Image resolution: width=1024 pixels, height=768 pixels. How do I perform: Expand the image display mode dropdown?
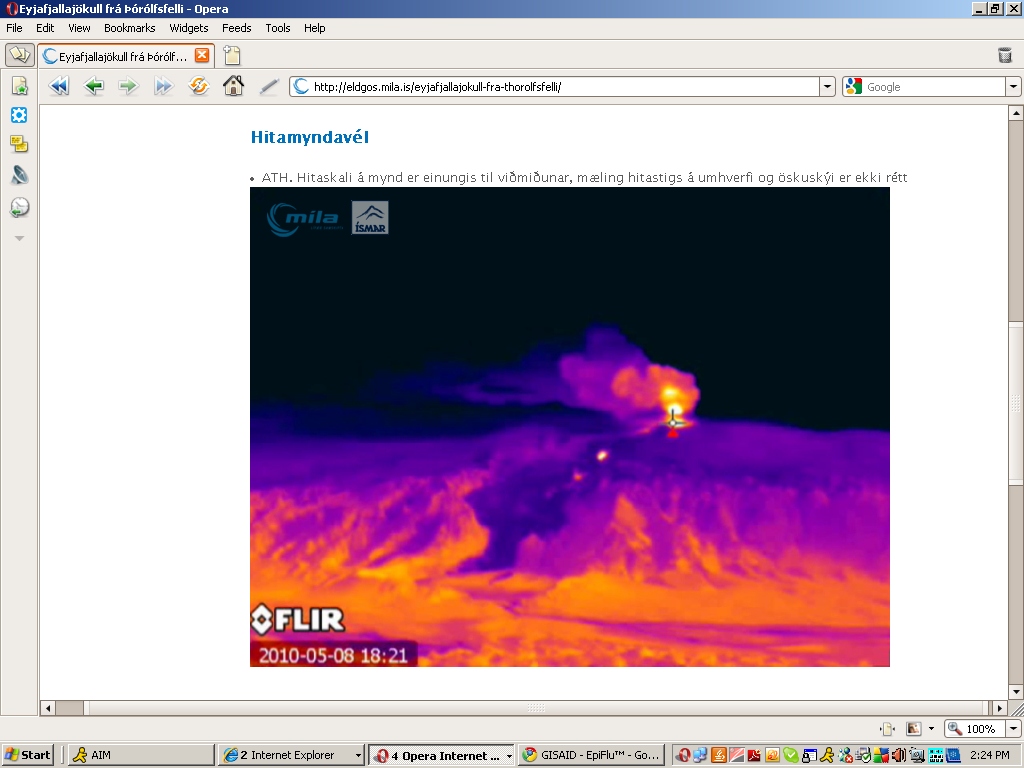[x=931, y=729]
